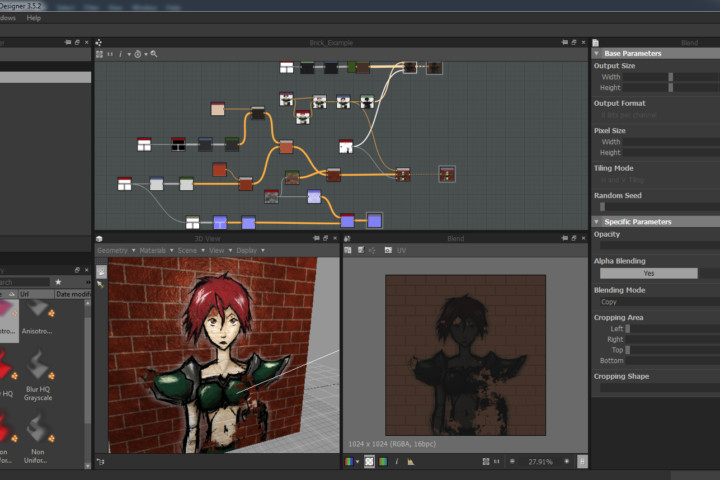
Task: Click the fit-to-view icon in 2D view footer
Action: point(486,462)
